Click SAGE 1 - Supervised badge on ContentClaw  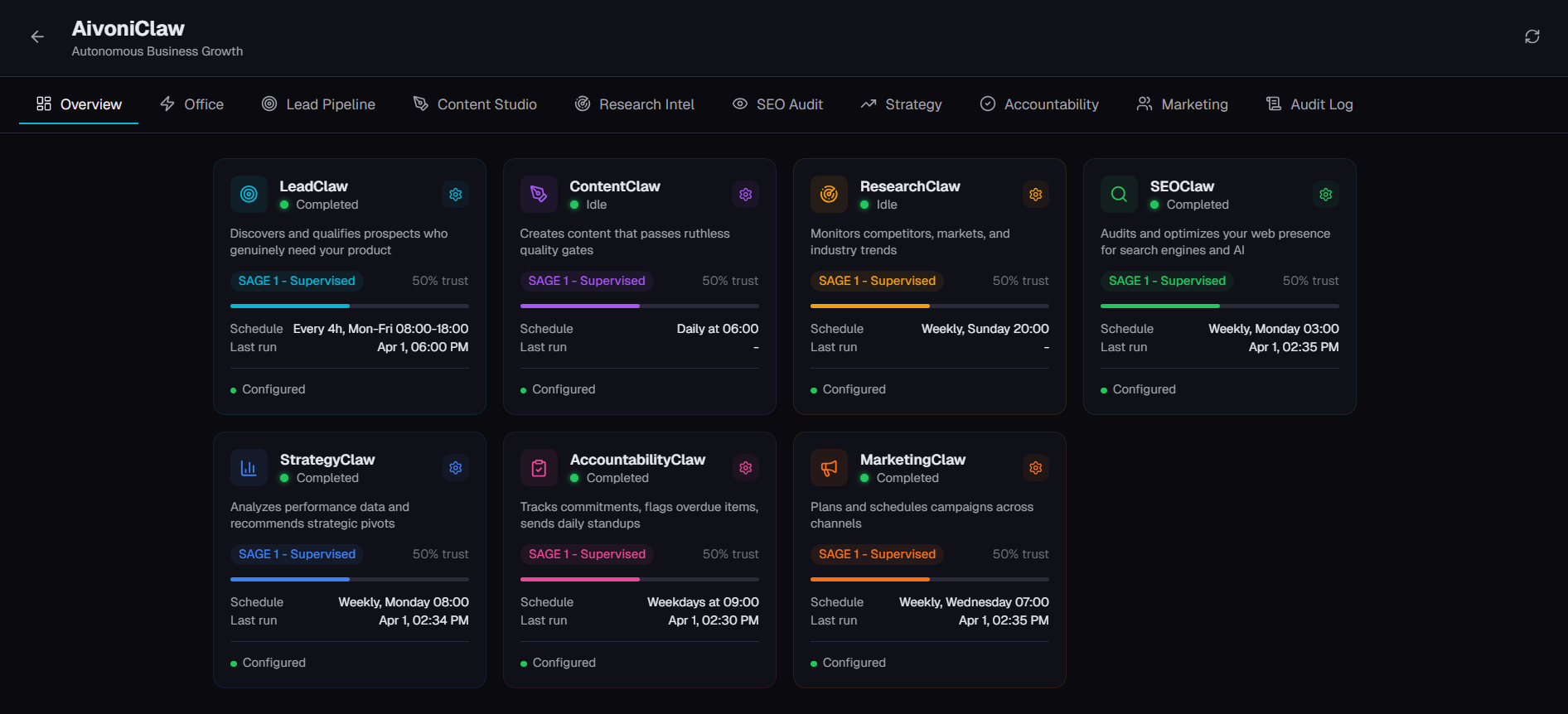587,281
